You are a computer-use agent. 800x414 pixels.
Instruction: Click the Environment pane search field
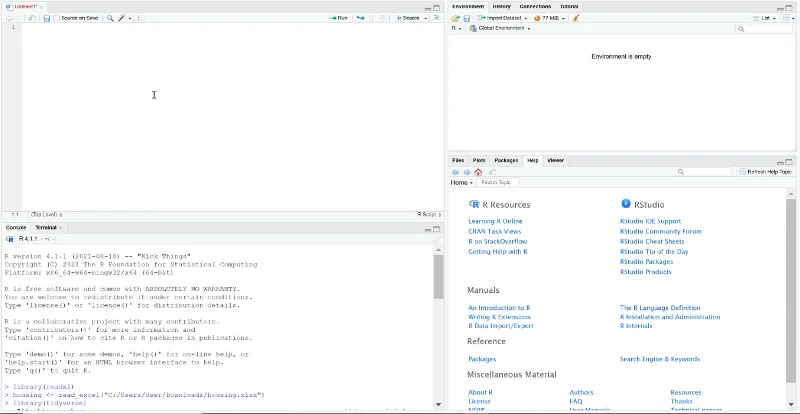[x=764, y=29]
